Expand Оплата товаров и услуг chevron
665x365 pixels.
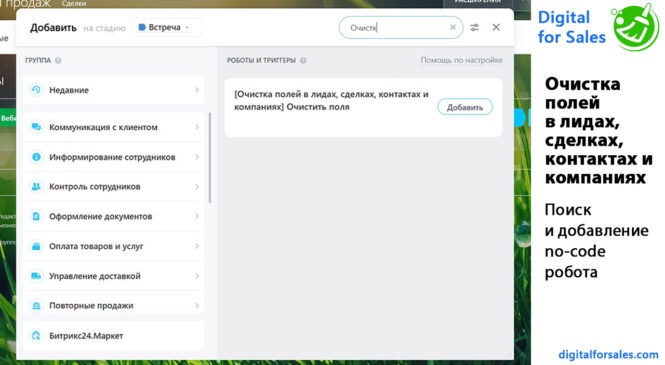197,246
